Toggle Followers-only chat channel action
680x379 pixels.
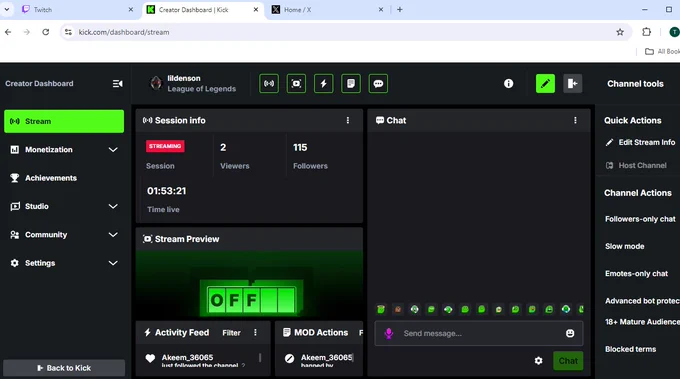pos(641,219)
